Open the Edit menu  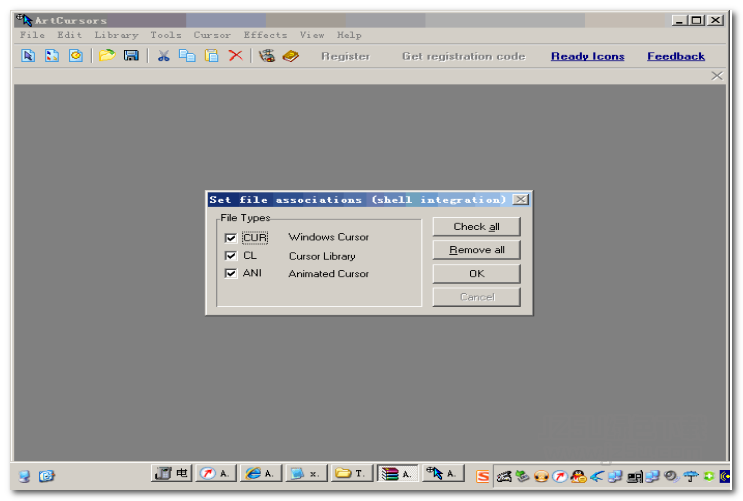(x=69, y=35)
